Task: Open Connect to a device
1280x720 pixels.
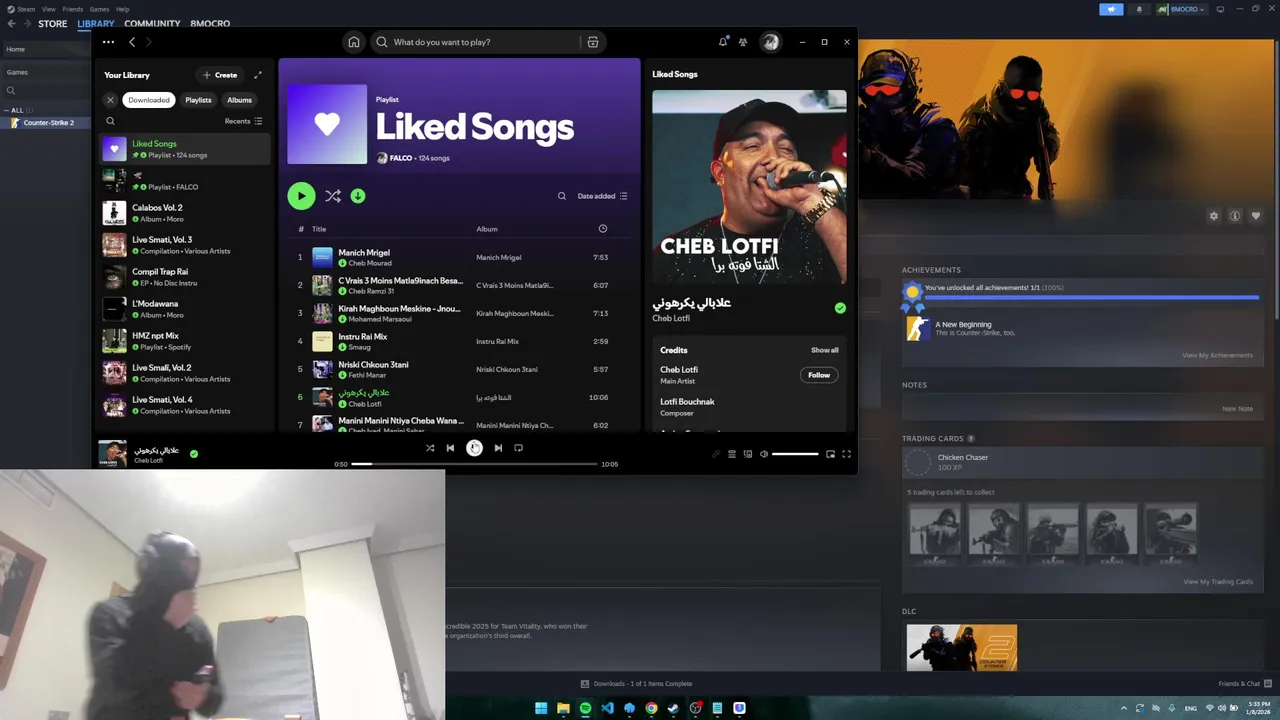Action: [x=748, y=454]
